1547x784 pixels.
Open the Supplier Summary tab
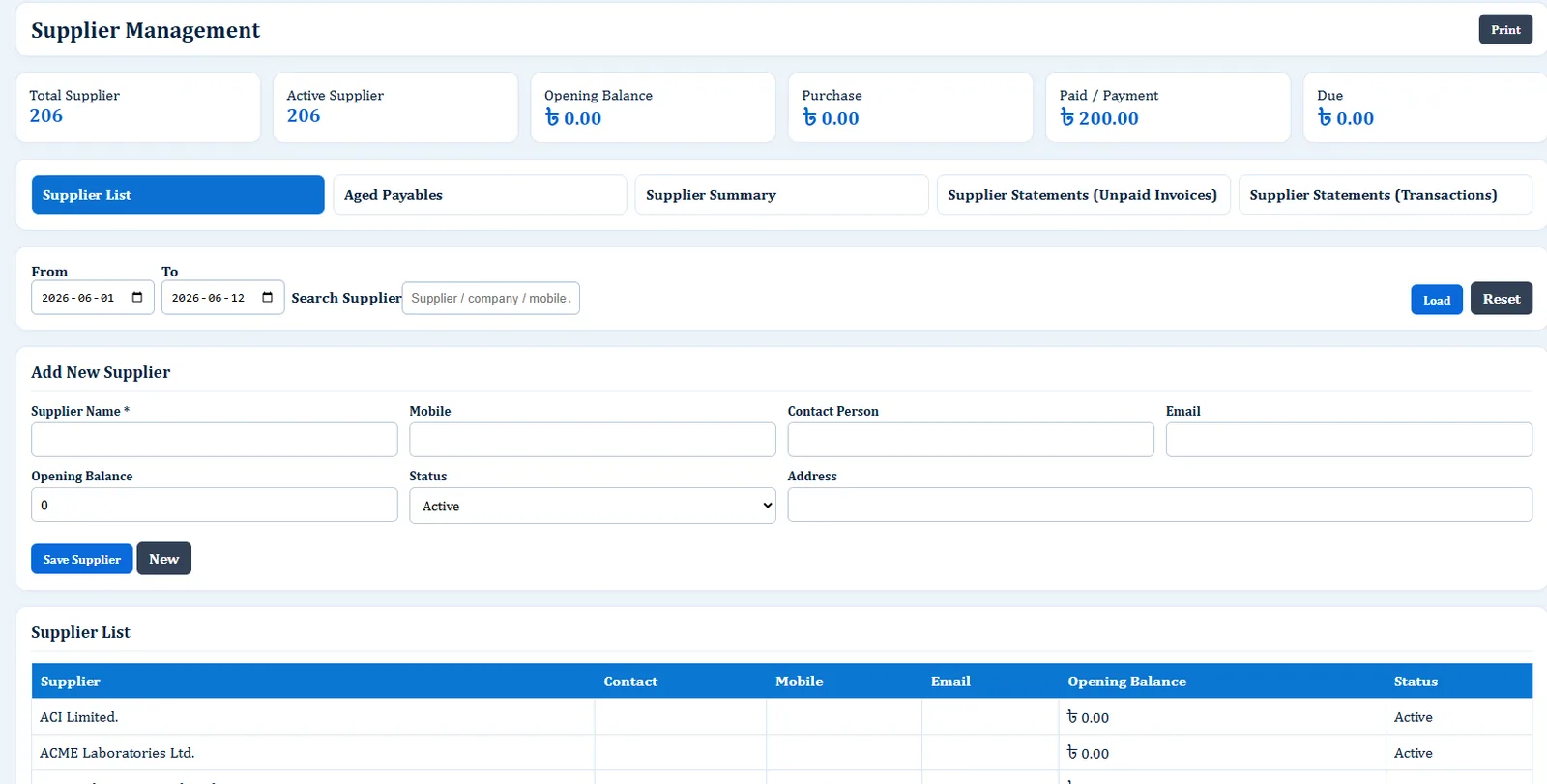tap(781, 194)
